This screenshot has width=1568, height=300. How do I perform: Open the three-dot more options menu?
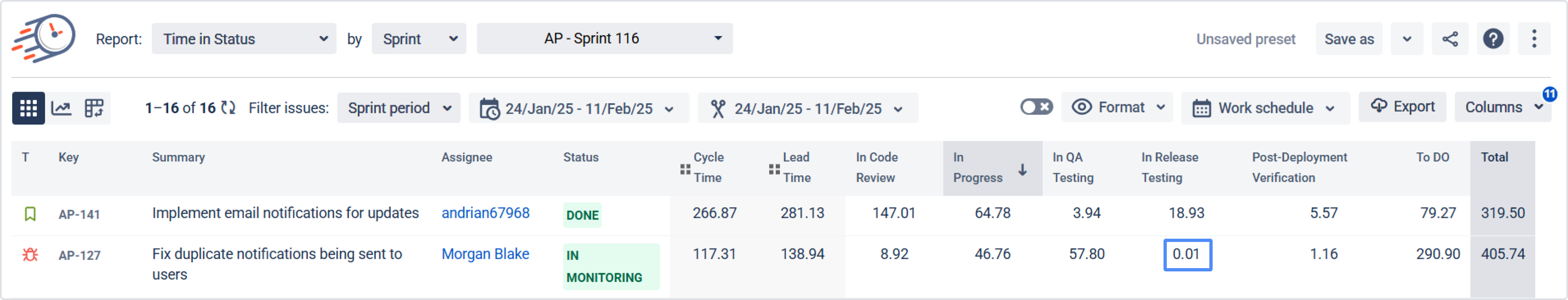(x=1534, y=40)
